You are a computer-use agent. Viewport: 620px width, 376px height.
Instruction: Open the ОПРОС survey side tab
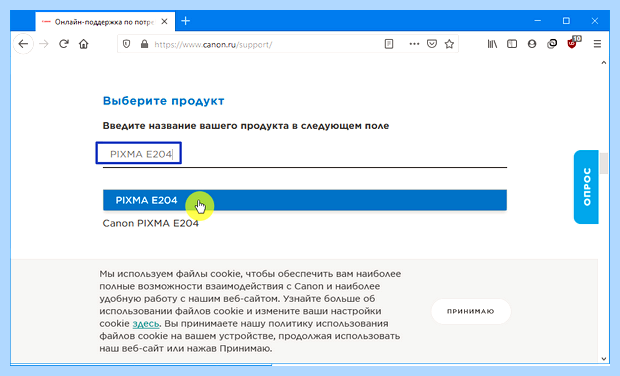point(586,187)
